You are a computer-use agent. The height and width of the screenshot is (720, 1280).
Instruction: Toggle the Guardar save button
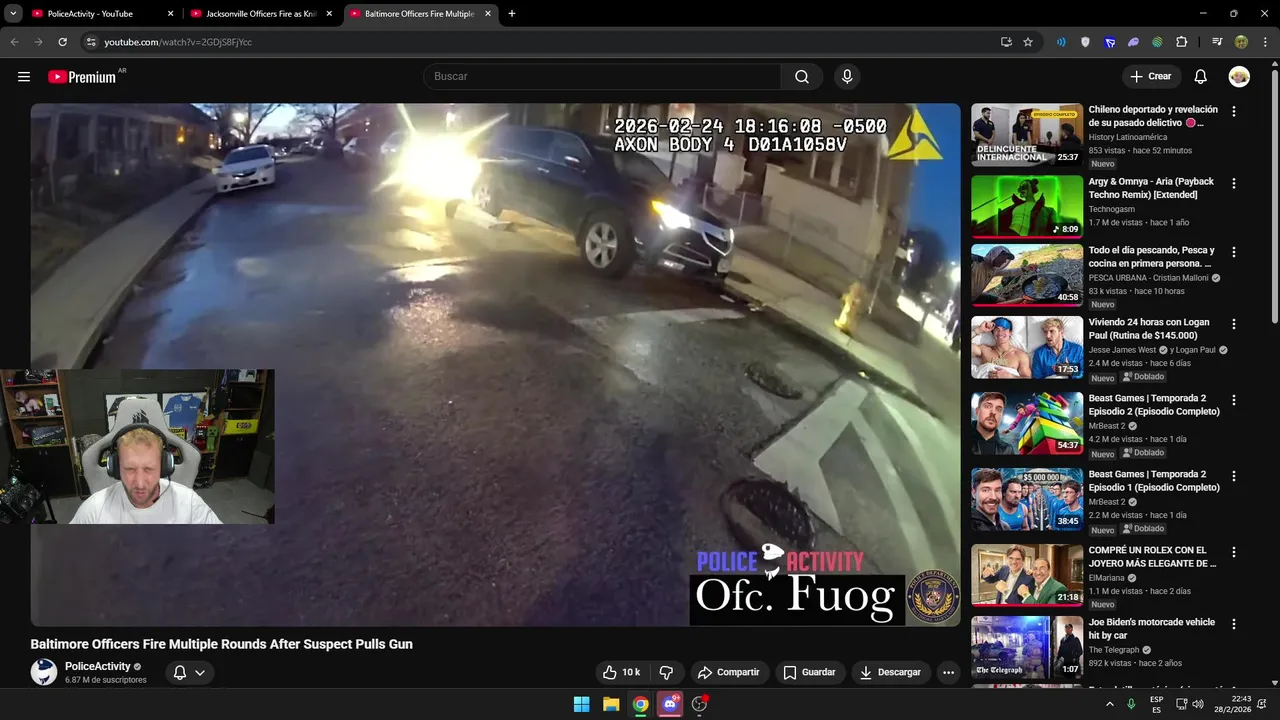tap(809, 672)
